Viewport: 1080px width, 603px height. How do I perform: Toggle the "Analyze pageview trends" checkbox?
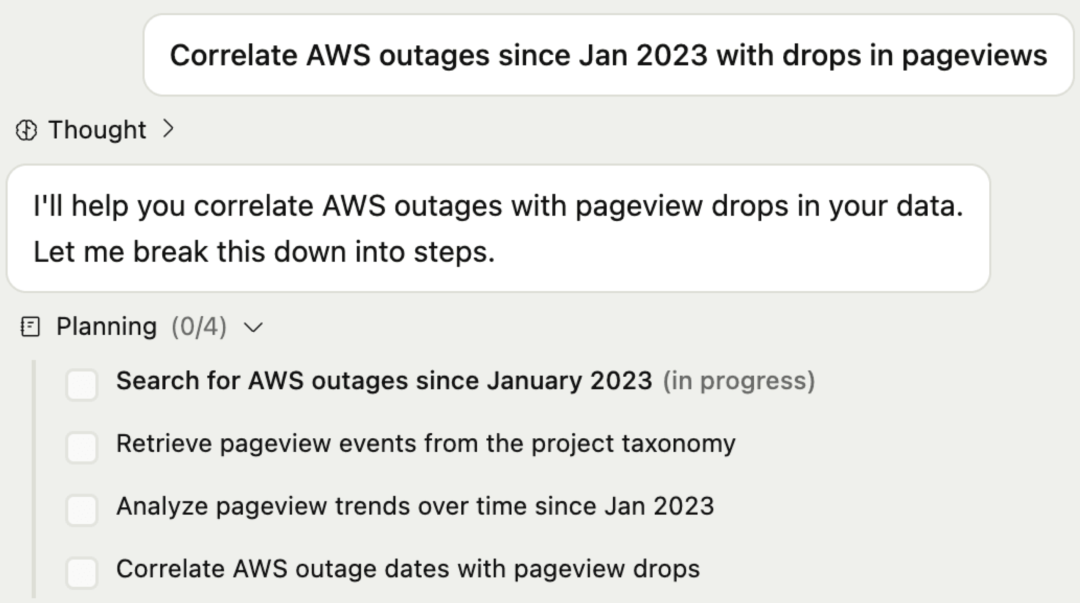[x=82, y=509]
